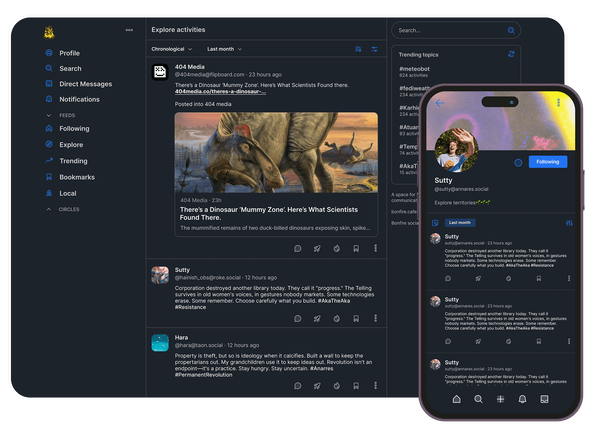Open the Chronological sort dropdown
The width and height of the screenshot is (600, 429).
tap(173, 48)
